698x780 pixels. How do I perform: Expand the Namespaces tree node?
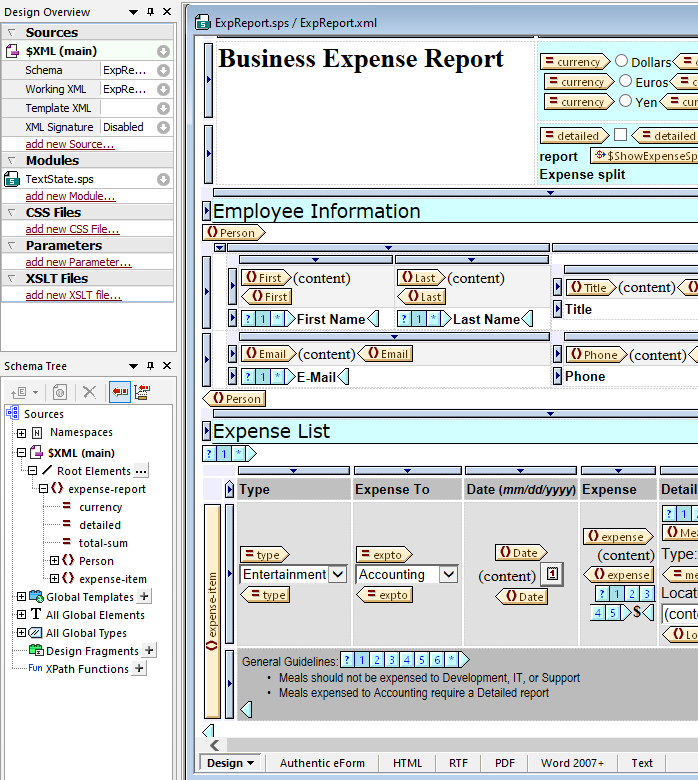point(22,433)
